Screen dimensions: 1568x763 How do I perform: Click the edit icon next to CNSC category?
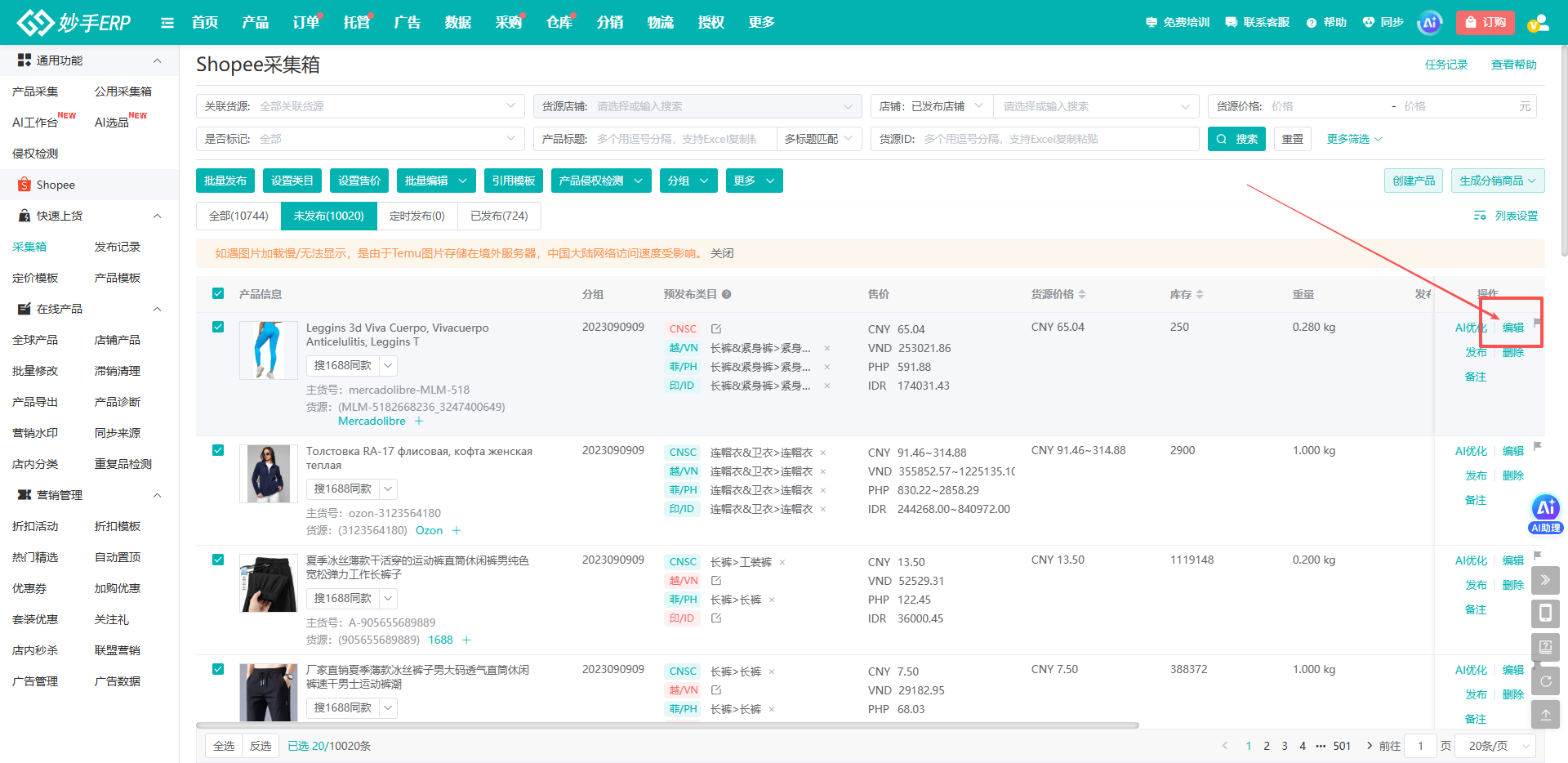pos(716,329)
